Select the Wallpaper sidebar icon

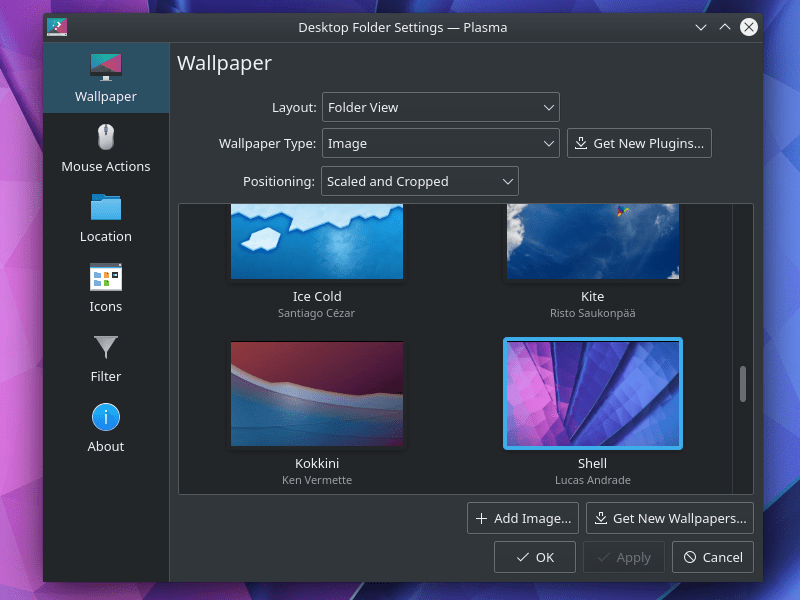pos(105,68)
